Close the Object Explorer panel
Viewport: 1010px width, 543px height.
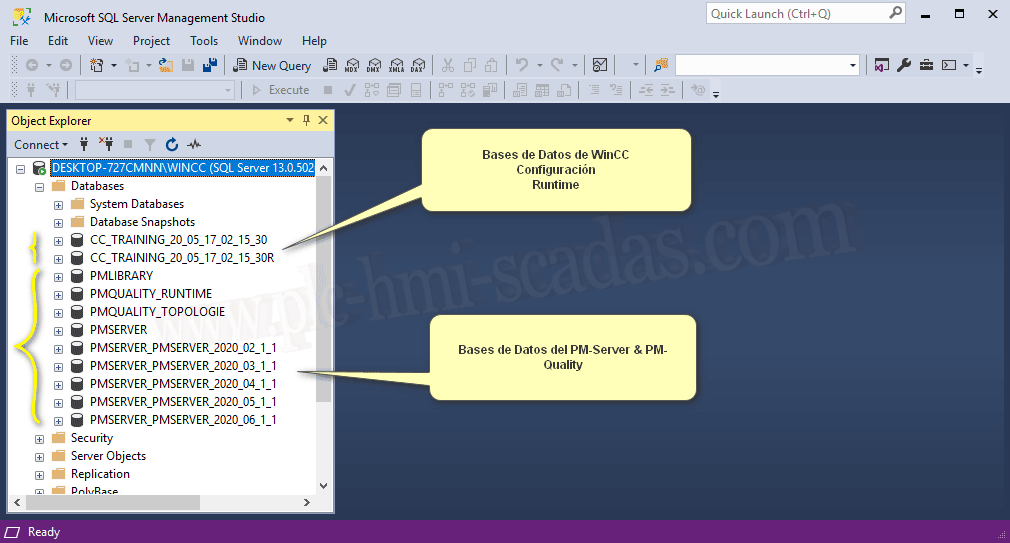(323, 120)
